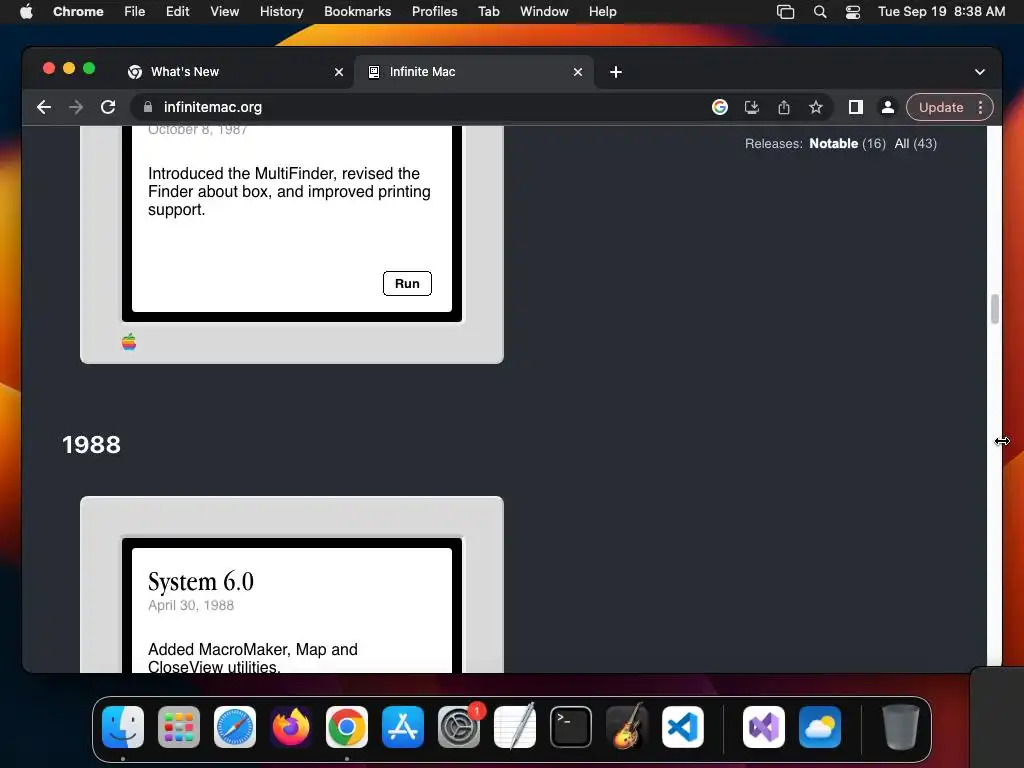This screenshot has width=1024, height=768.
Task: Close the Infinite Mac tab
Action: tap(577, 72)
